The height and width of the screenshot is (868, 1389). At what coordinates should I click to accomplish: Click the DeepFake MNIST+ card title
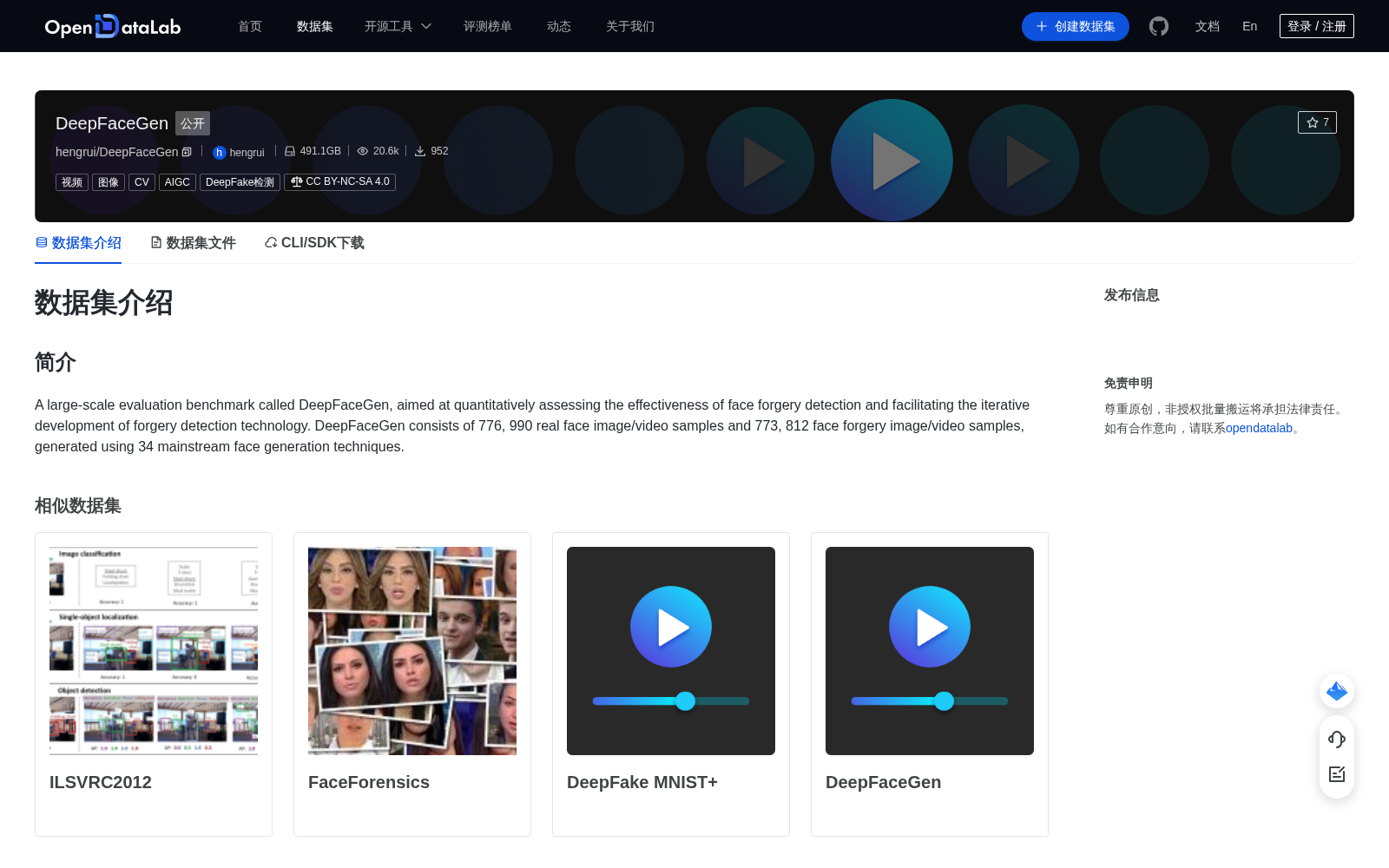tap(642, 782)
